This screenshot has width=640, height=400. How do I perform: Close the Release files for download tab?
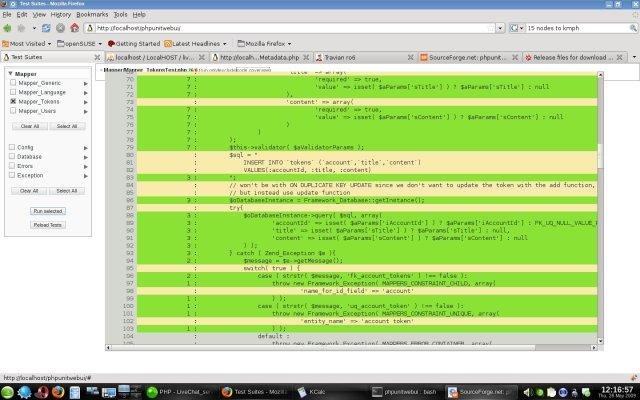tap(620, 57)
